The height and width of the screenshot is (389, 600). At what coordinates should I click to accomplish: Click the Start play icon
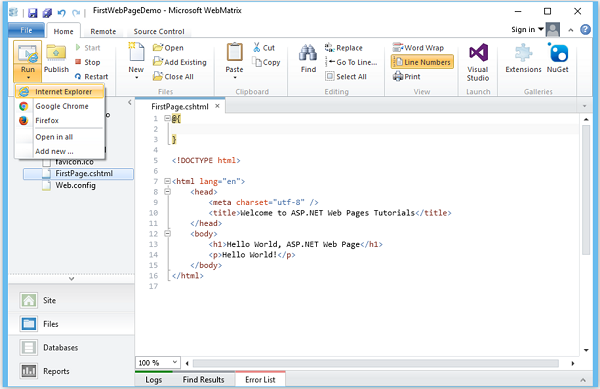coord(78,47)
